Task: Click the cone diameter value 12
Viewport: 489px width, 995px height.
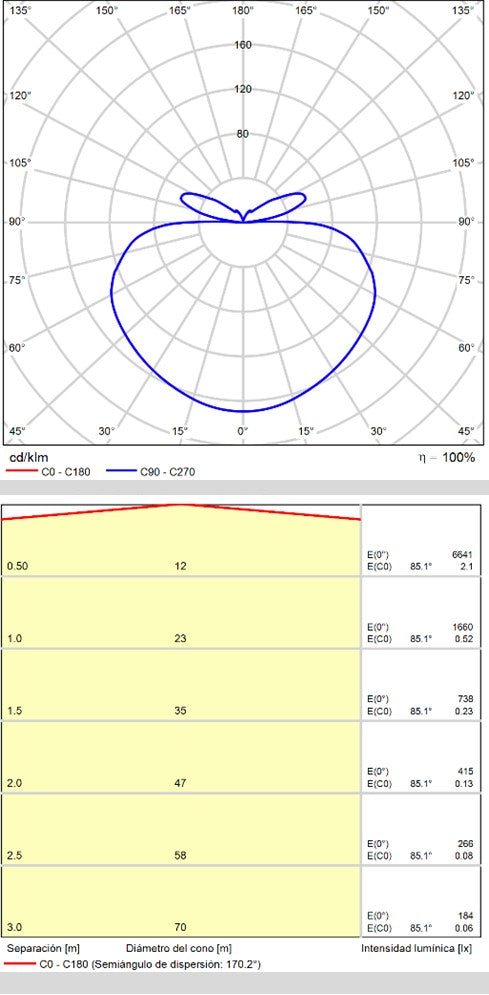Action: (181, 566)
